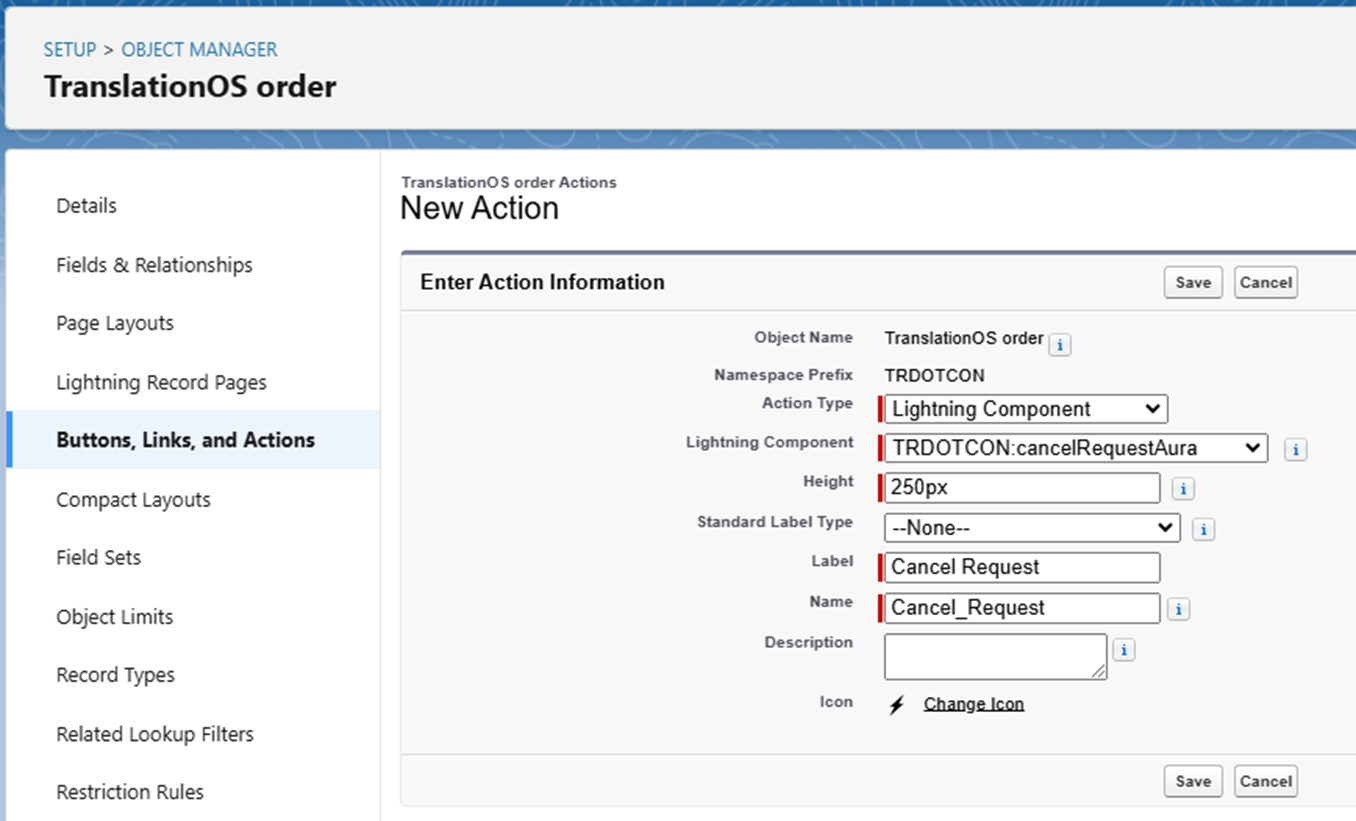Open the Details section

(86, 206)
